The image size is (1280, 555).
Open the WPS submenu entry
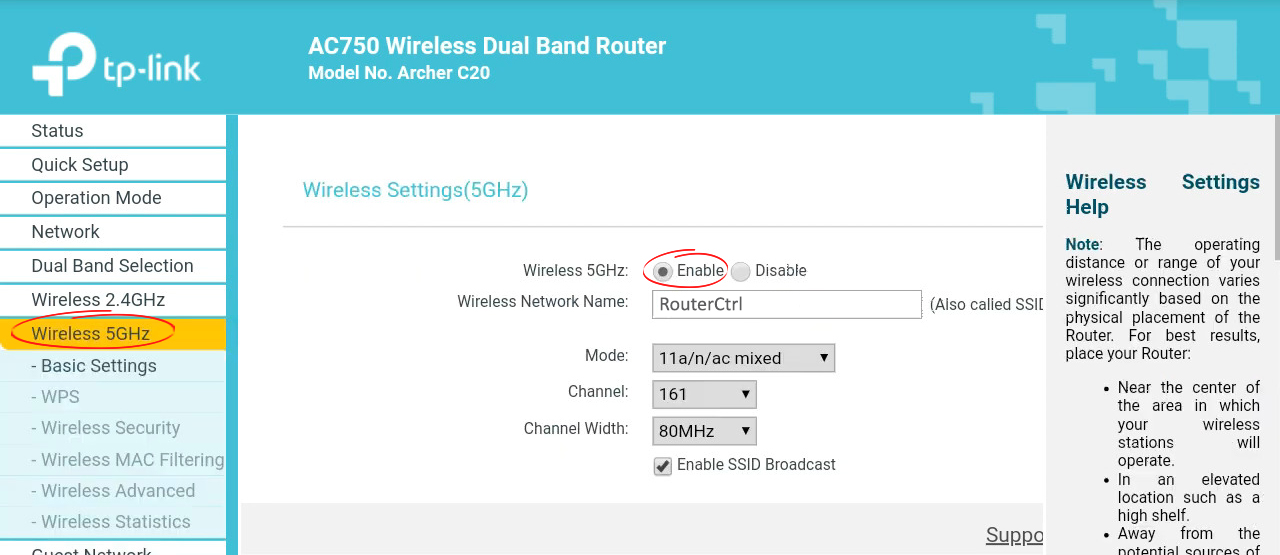coord(60,397)
